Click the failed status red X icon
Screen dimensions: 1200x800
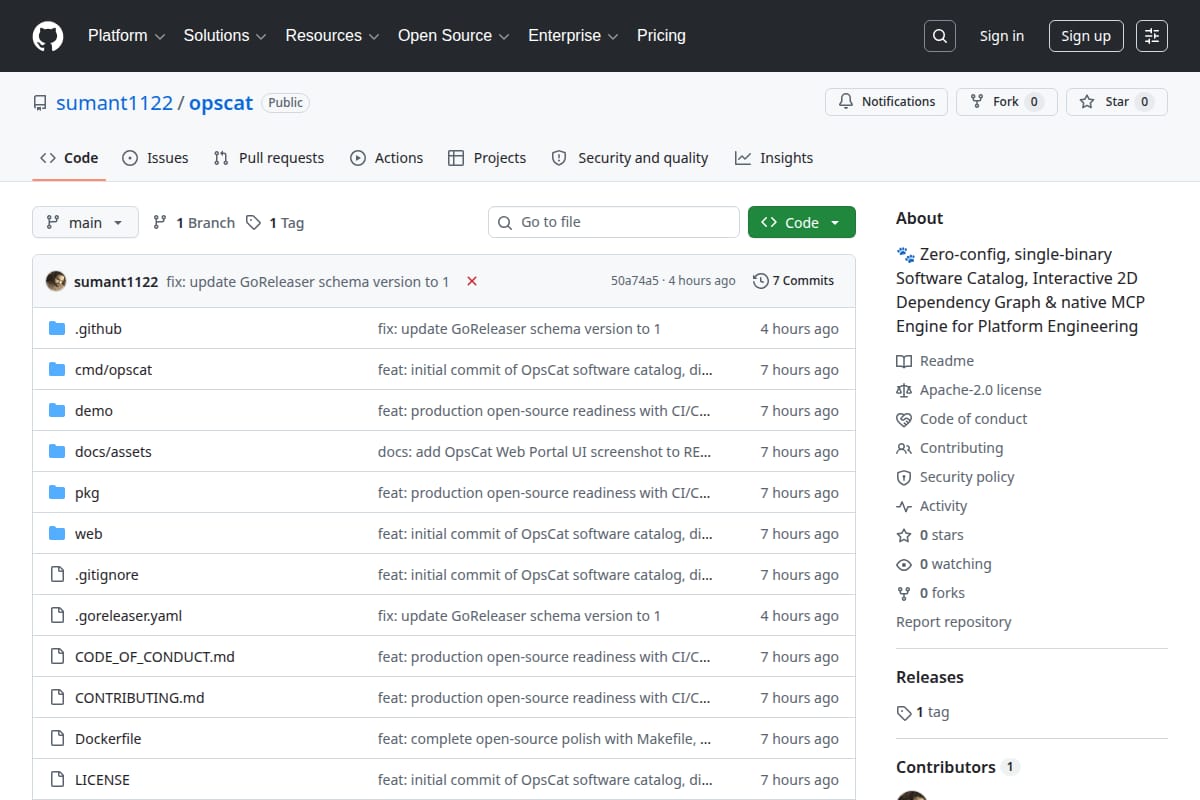click(472, 281)
